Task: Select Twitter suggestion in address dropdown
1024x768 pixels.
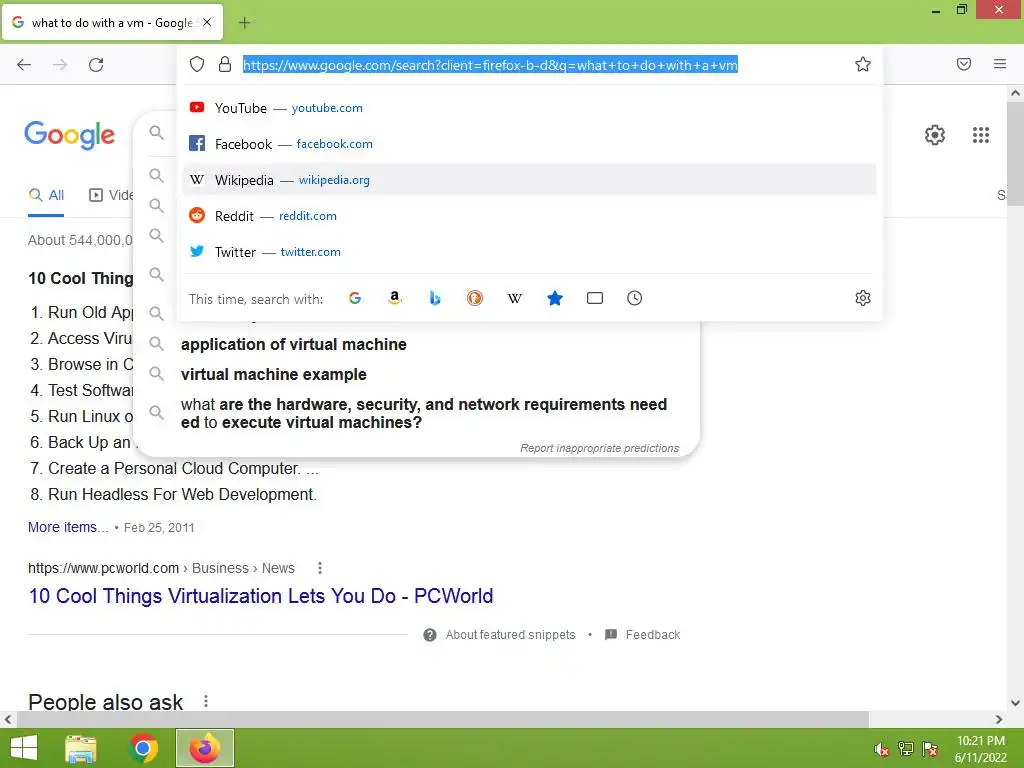Action: tap(529, 251)
